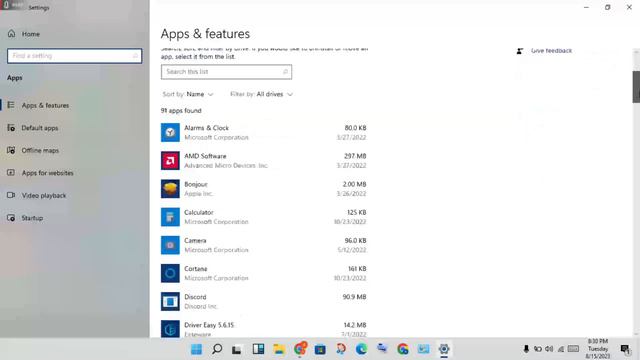The width and height of the screenshot is (640, 360).
Task: Click the magnifier icon in Search this list
Action: 285,72
